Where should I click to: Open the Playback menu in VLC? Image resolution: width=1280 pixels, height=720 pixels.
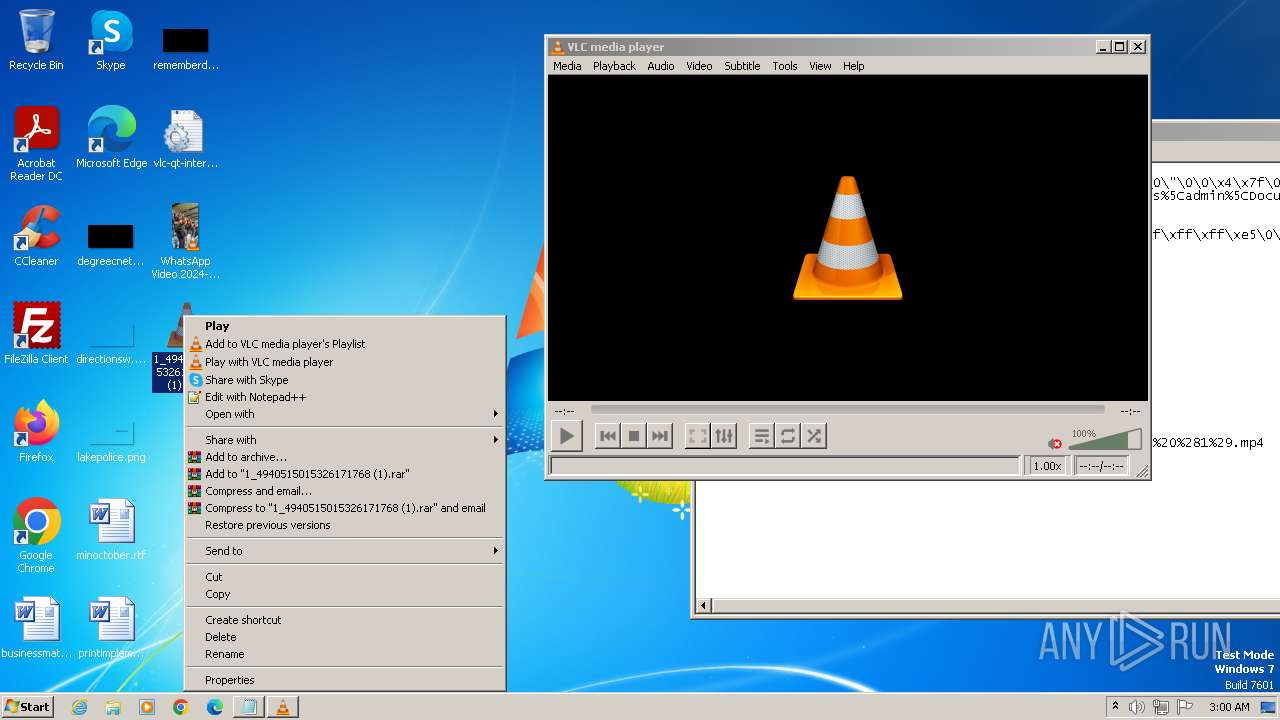pos(614,66)
